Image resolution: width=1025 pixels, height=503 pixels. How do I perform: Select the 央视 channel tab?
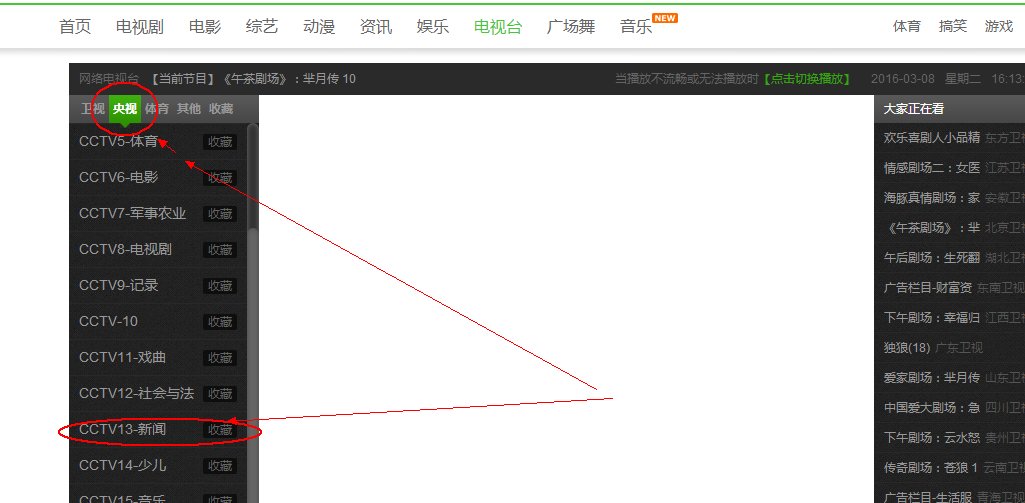click(125, 109)
